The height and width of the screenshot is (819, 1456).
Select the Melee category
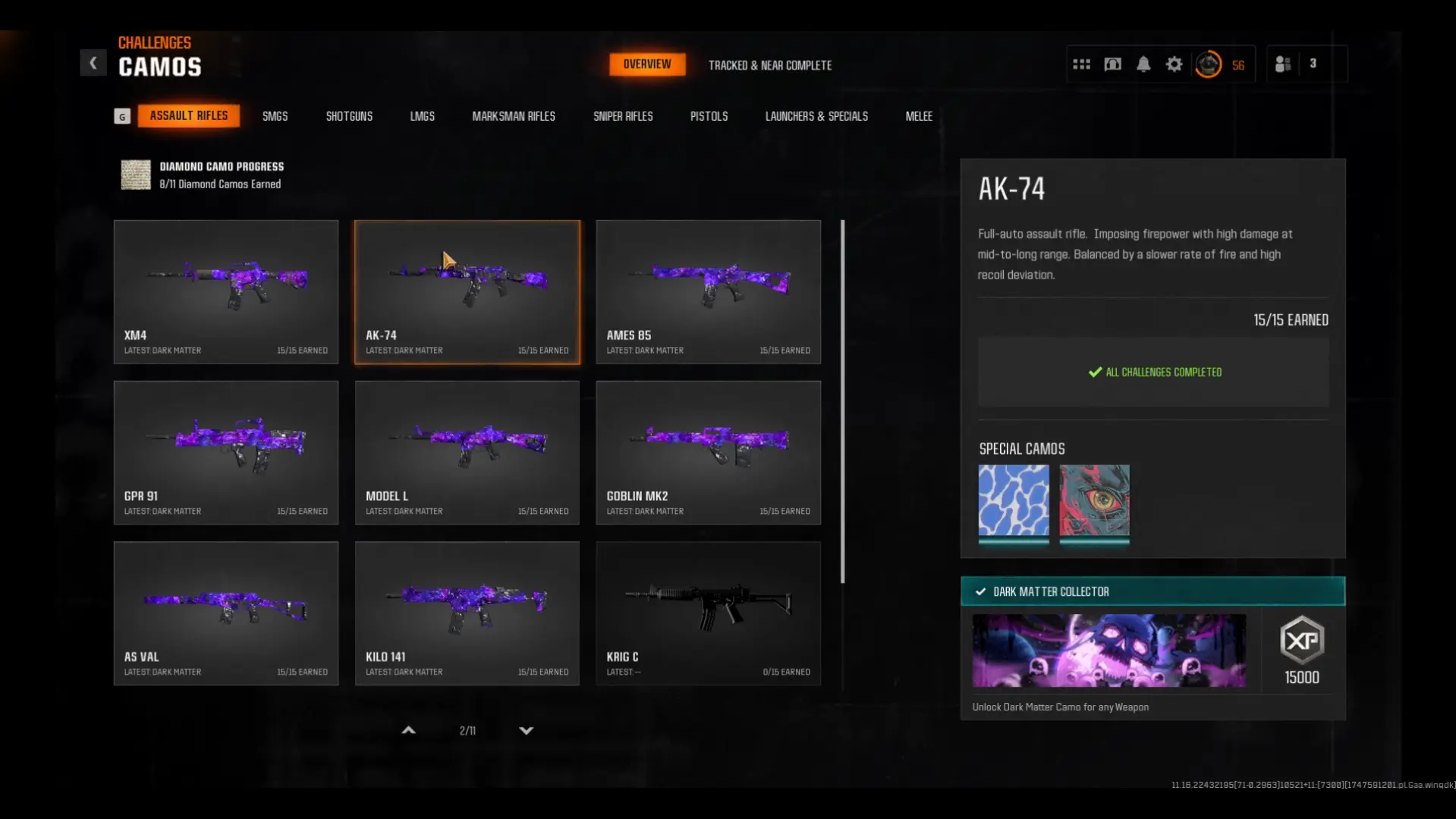click(919, 116)
